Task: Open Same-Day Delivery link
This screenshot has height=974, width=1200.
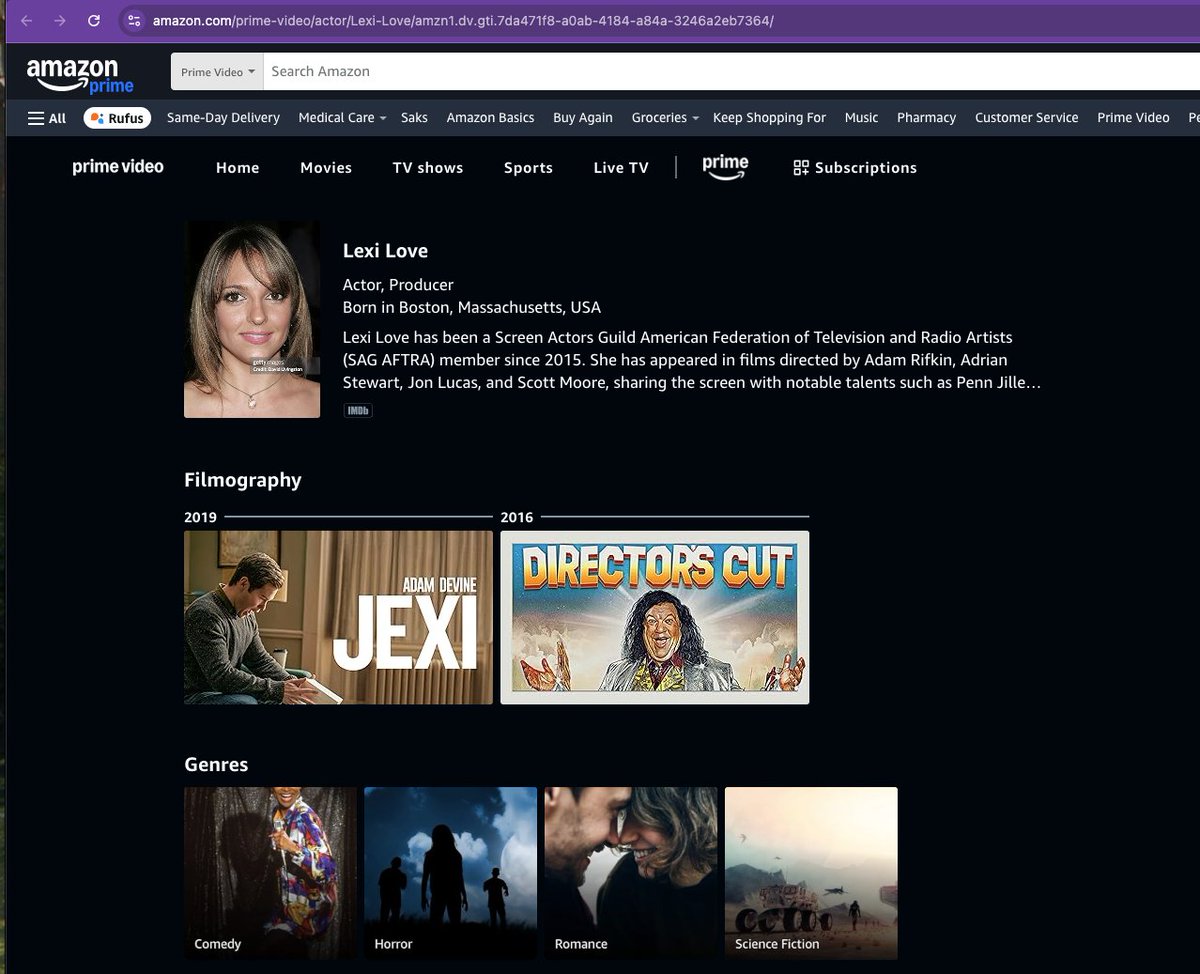Action: pos(223,118)
